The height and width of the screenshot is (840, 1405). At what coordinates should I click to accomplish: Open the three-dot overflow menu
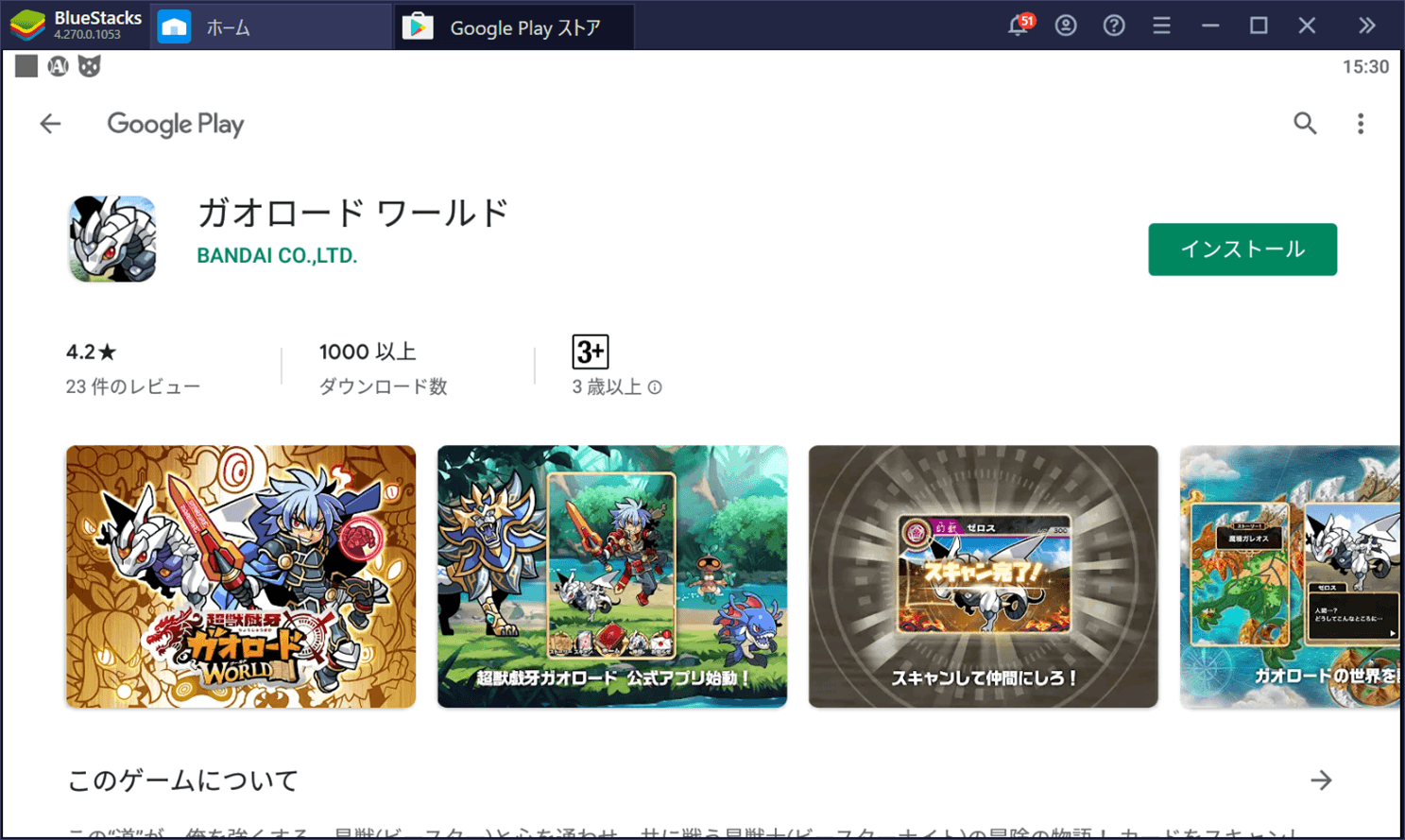click(x=1361, y=124)
